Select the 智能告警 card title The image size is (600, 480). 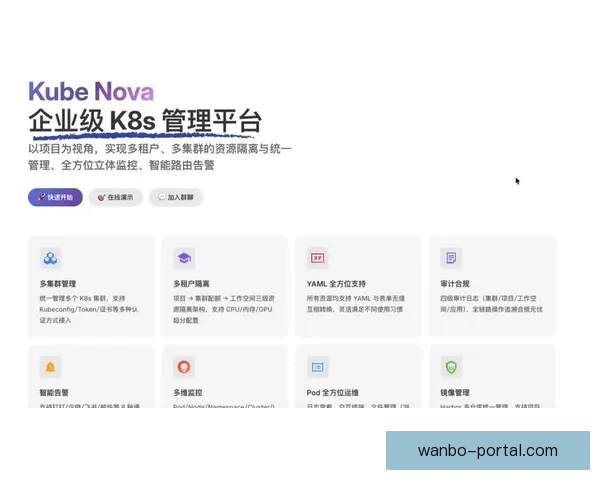point(54,392)
